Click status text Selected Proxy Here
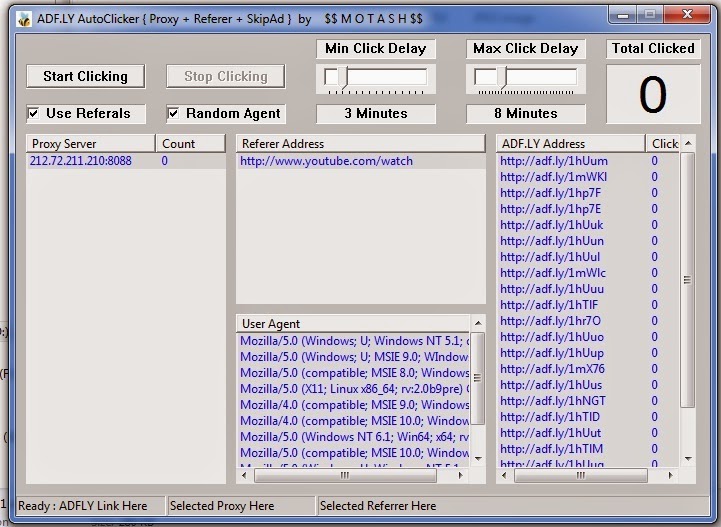Screen dimensions: 721x527 click(222, 506)
